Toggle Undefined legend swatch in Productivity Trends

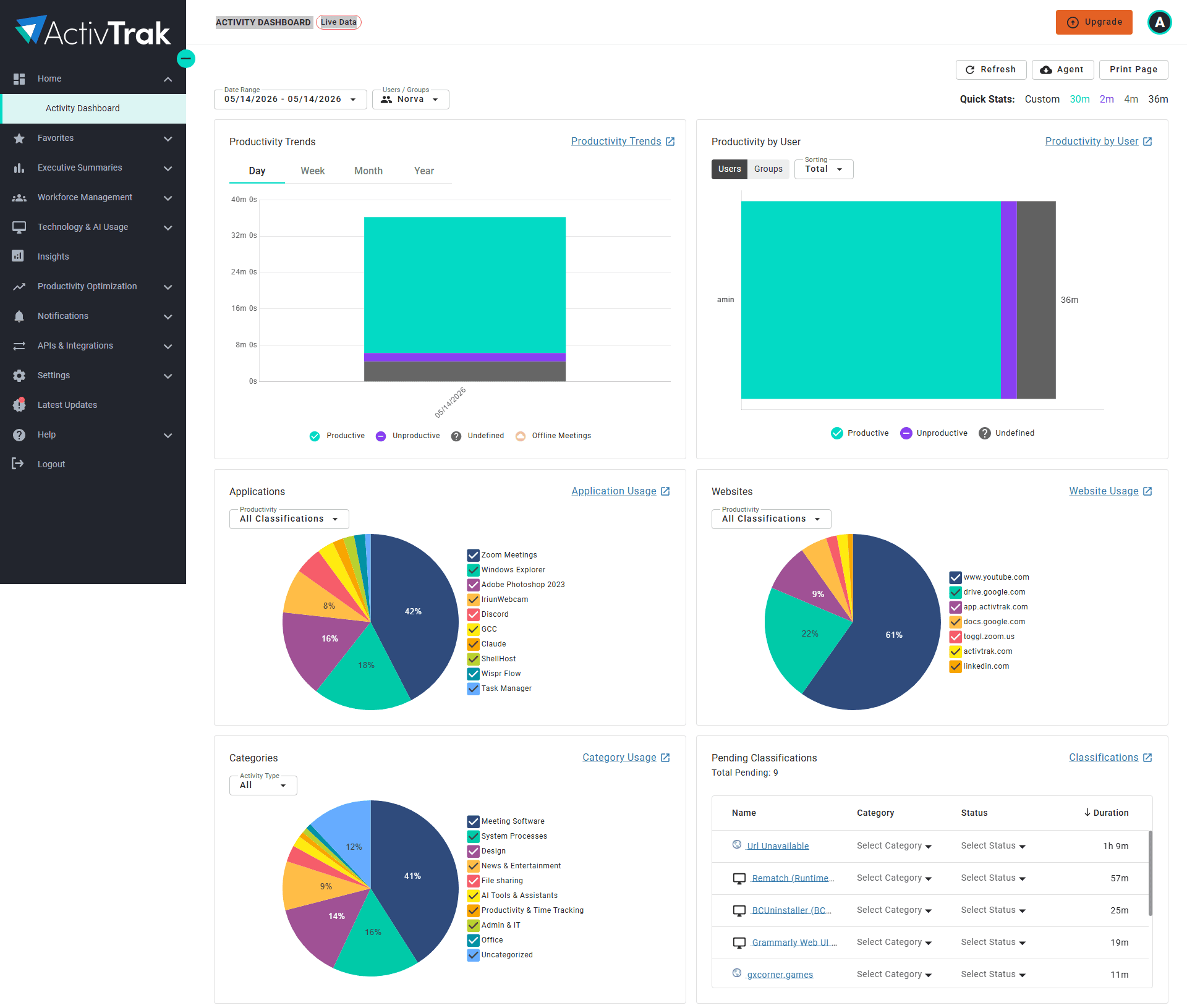(456, 436)
